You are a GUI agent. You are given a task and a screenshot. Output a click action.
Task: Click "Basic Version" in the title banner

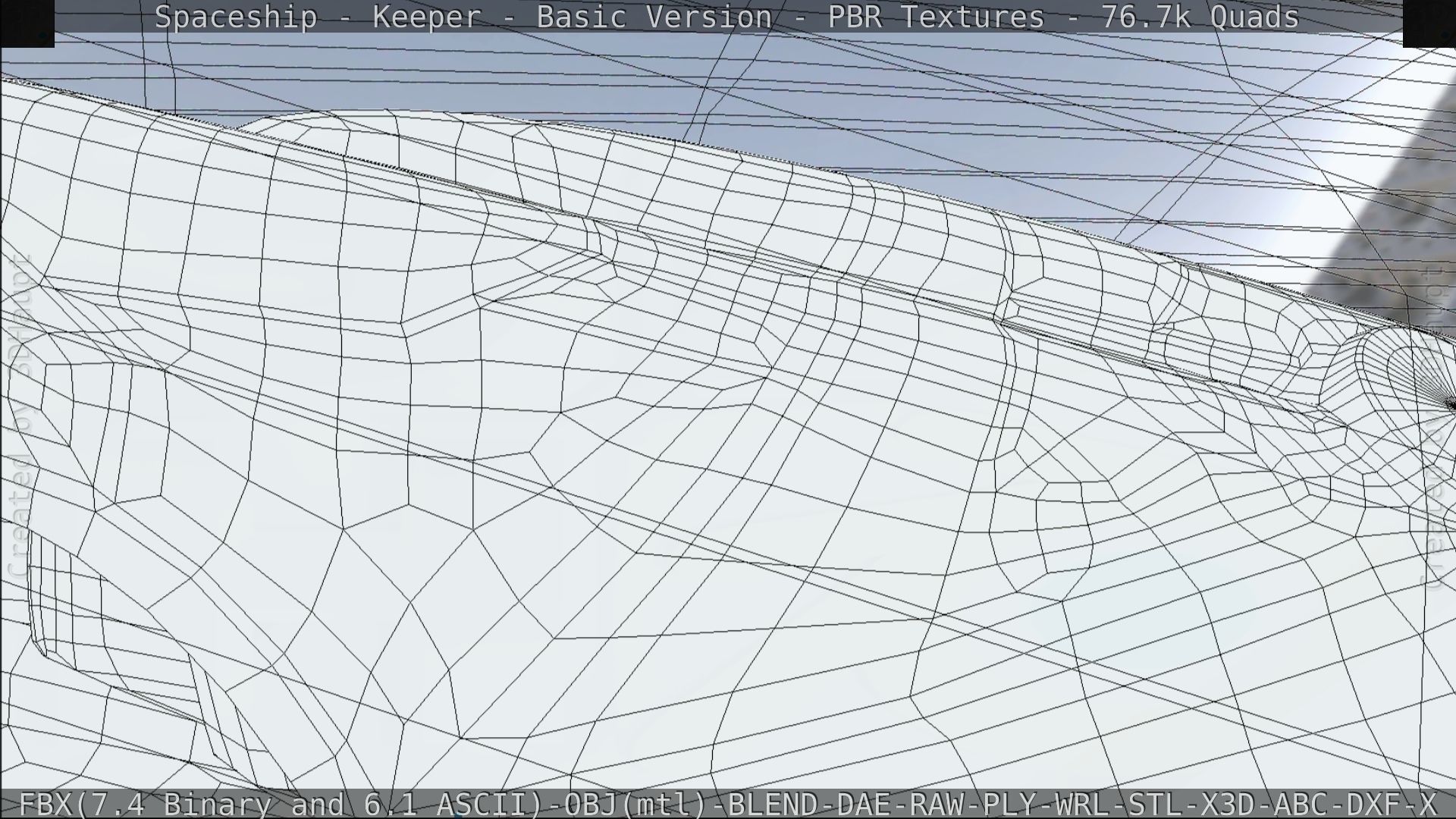click(x=655, y=17)
